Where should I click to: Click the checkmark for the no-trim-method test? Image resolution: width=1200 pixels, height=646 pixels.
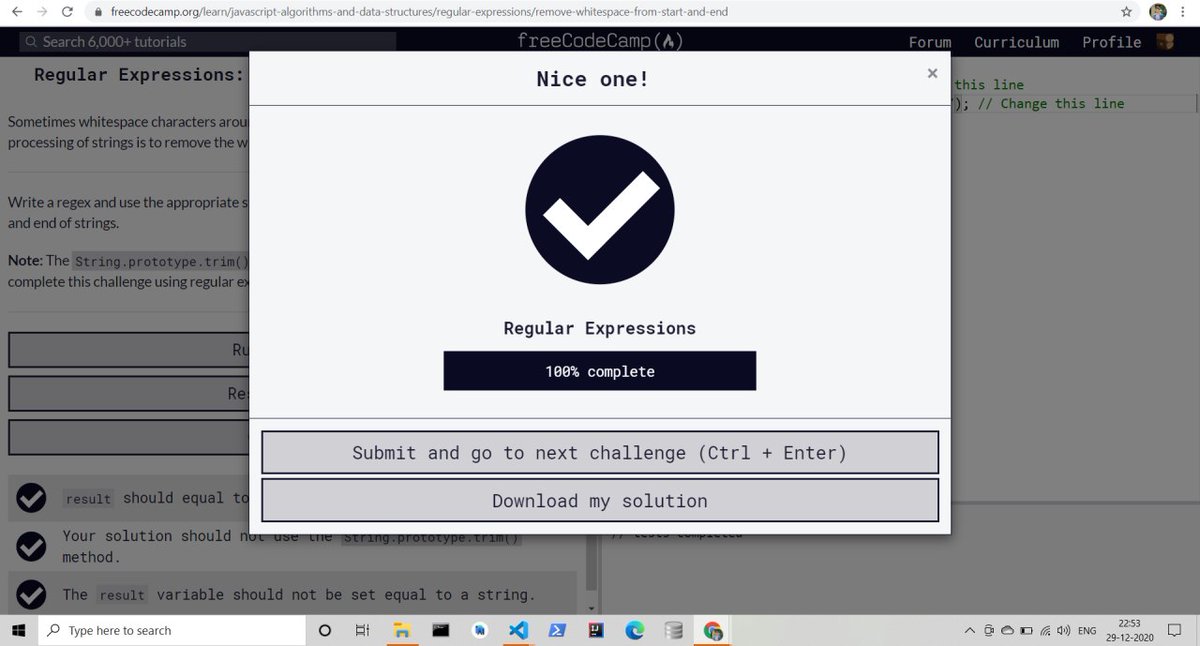pos(30,546)
